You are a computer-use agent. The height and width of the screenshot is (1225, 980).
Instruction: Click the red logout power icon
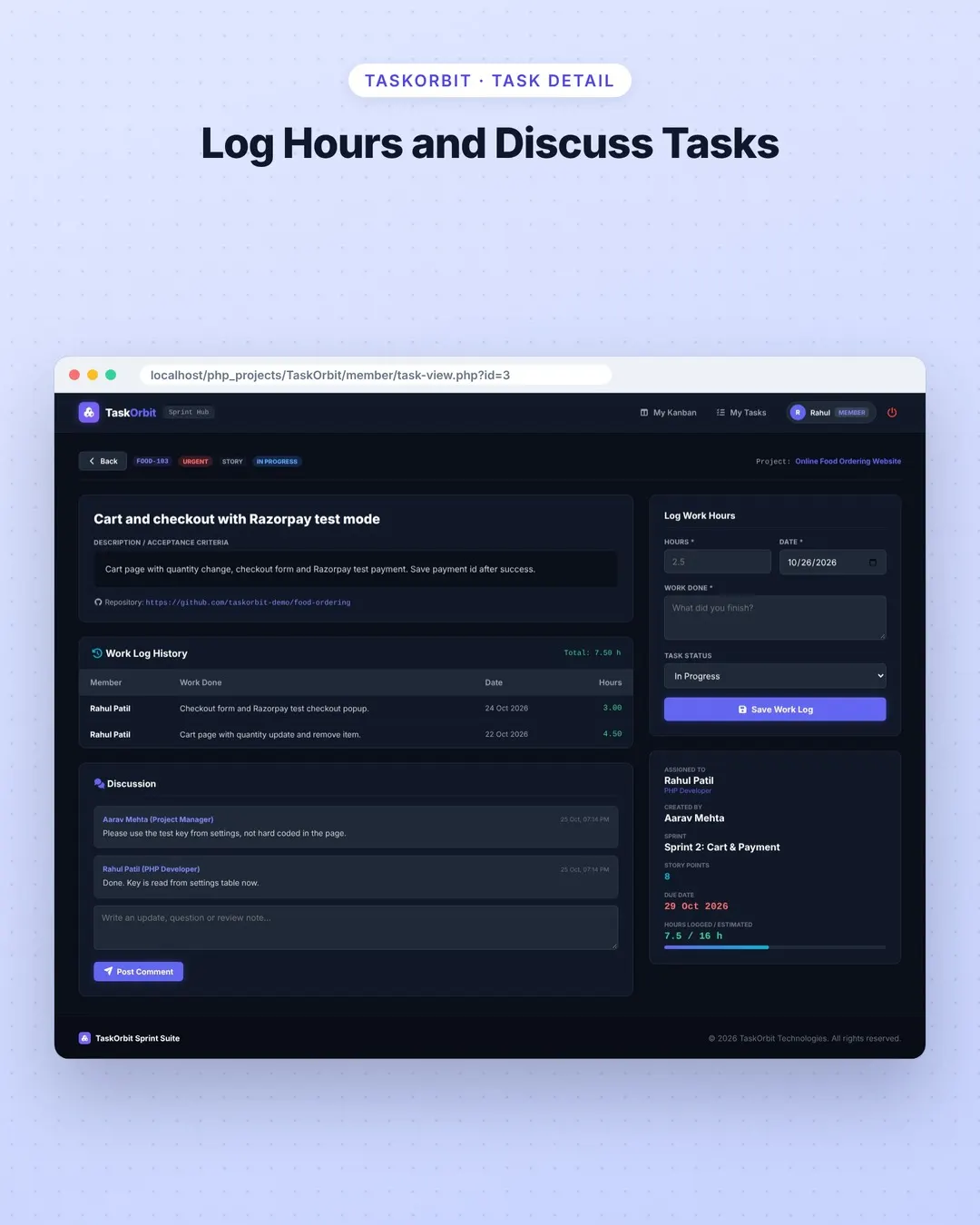[892, 412]
